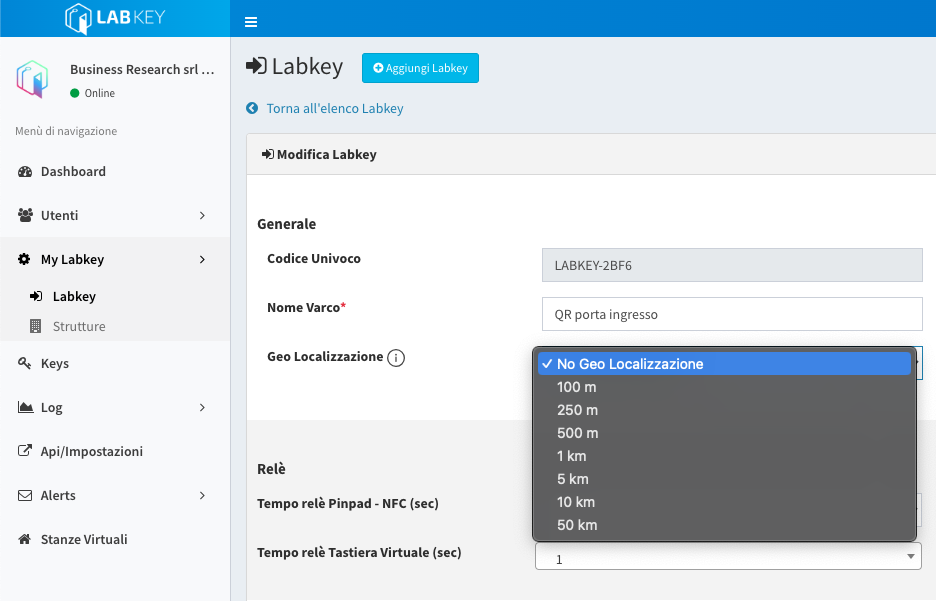Click the Generale section heading
The image size is (936, 601).
tap(287, 224)
